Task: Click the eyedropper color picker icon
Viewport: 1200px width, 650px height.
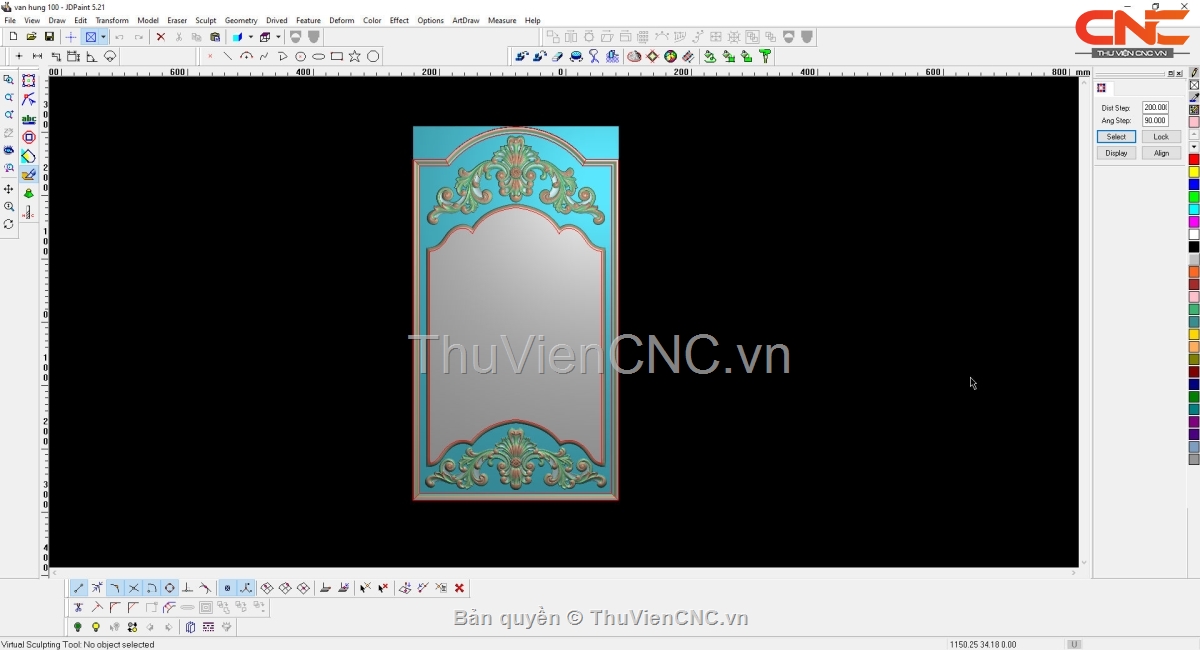Action: pos(1194,98)
